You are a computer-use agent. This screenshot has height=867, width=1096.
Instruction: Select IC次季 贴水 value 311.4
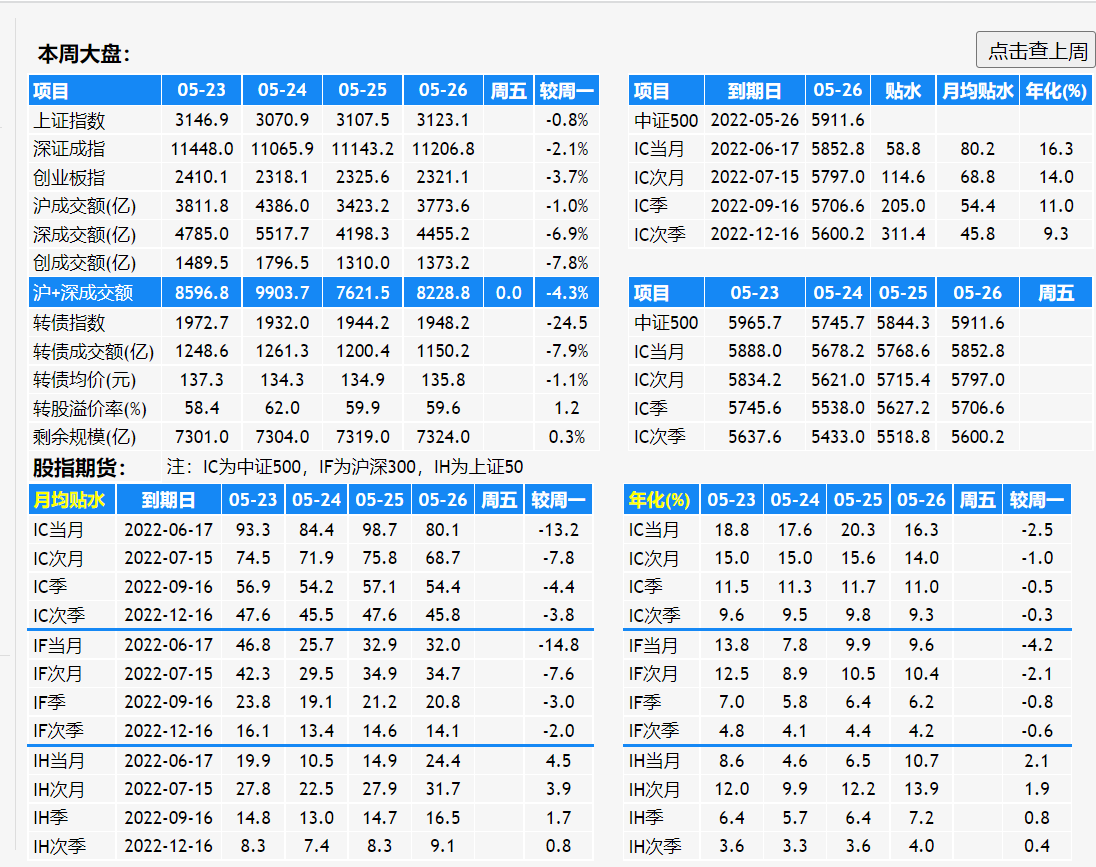903,234
